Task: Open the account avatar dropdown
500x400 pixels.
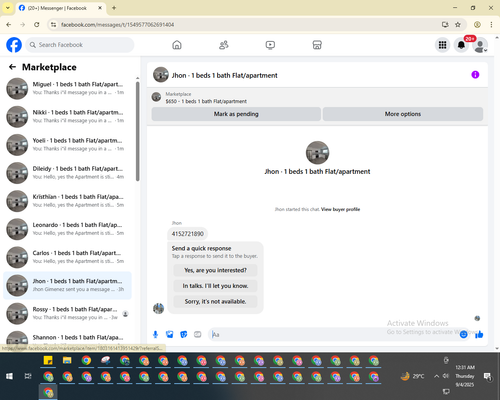Action: pyautogui.click(x=480, y=45)
